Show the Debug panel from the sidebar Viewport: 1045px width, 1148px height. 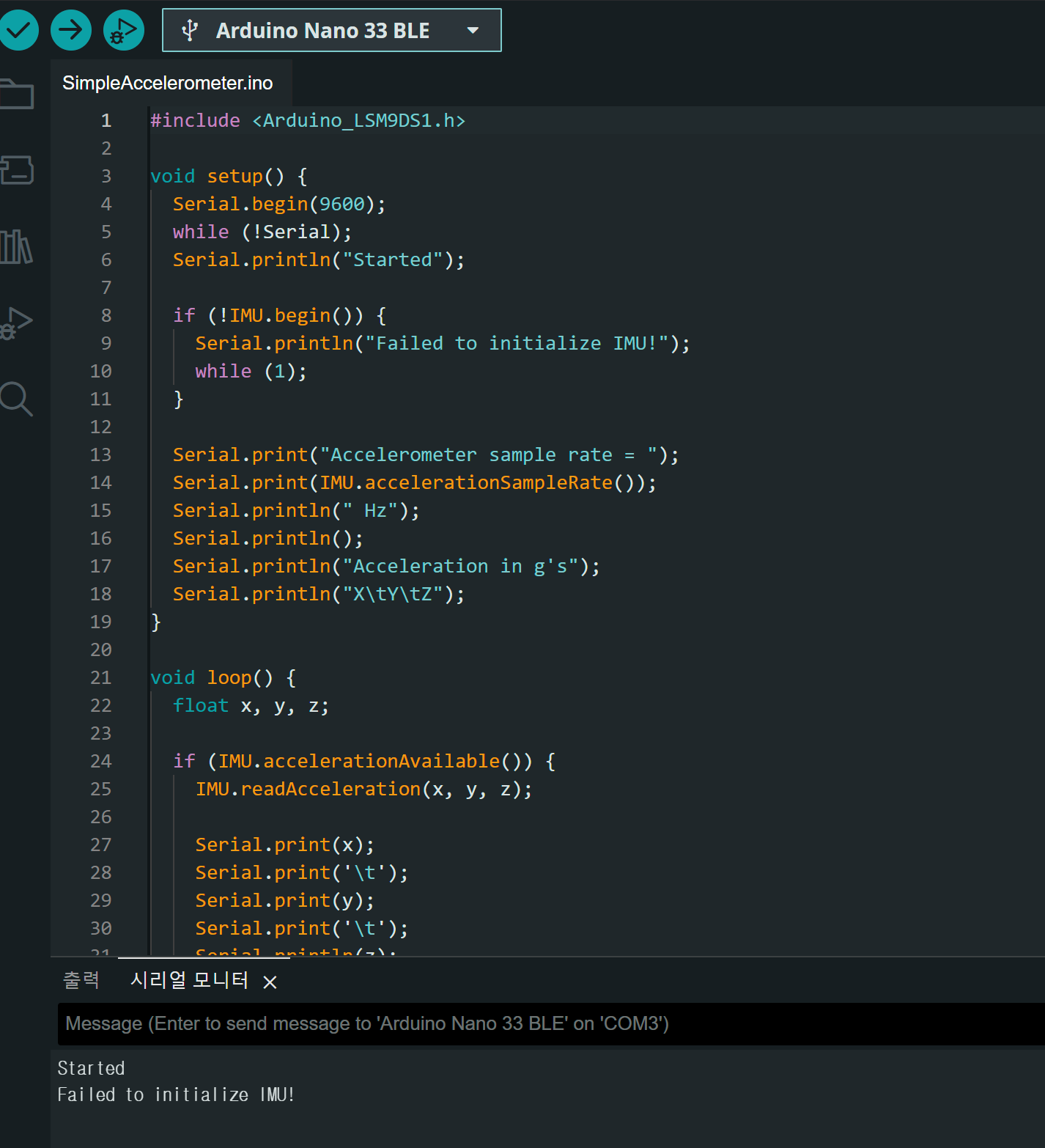click(x=17, y=323)
